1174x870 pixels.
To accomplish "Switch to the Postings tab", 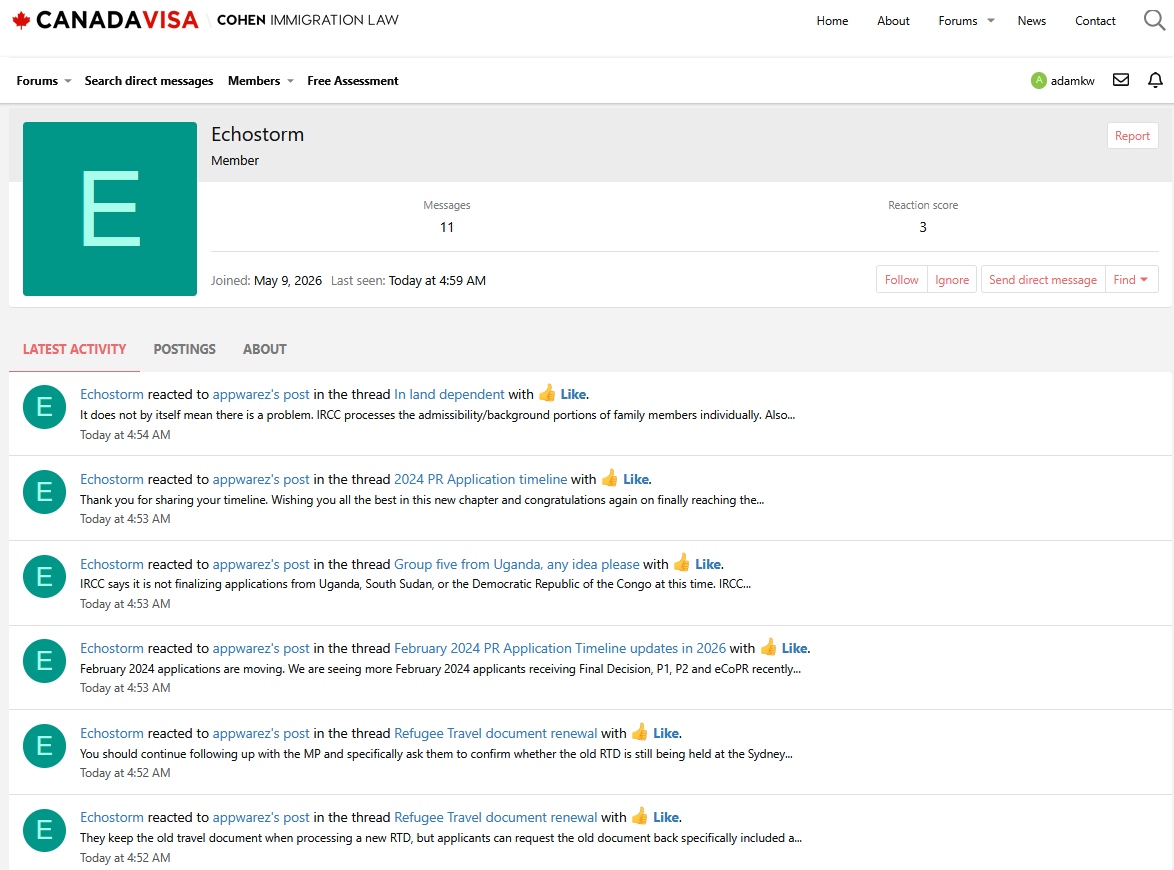I will [184, 349].
